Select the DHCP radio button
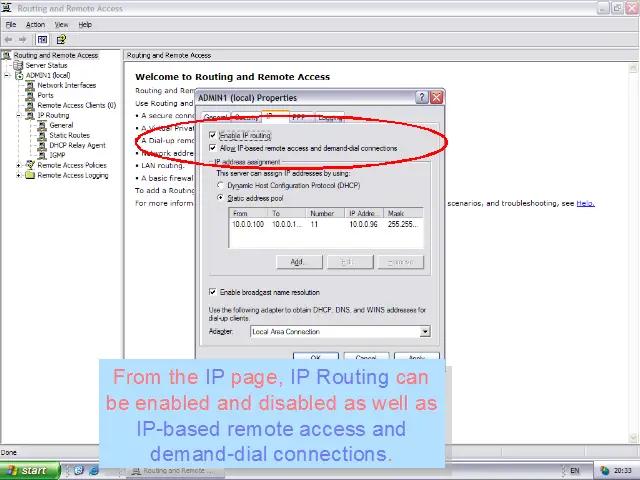 click(x=221, y=185)
